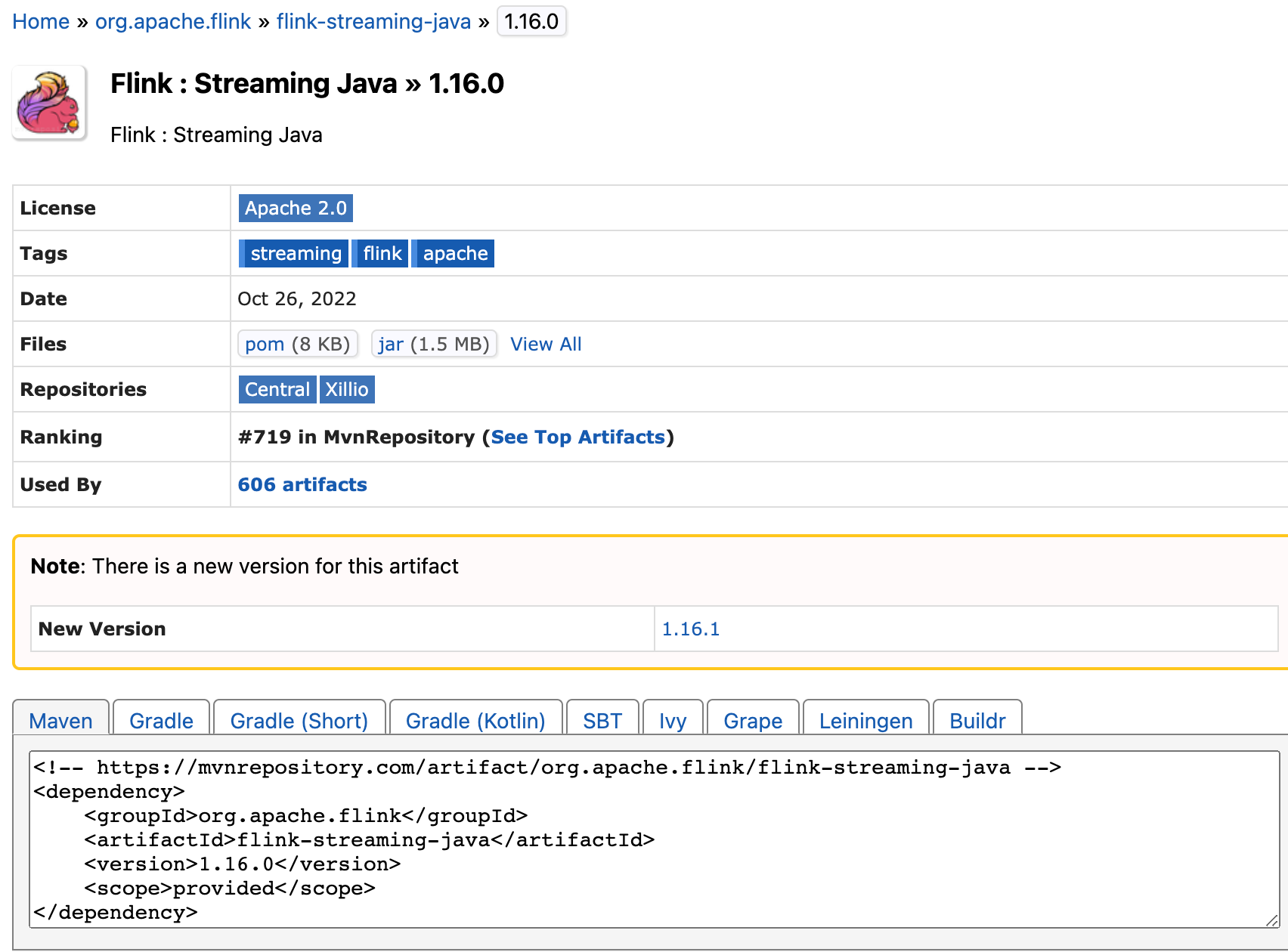
Task: Click the Flink : Streaming Java description line
Action: [216, 134]
